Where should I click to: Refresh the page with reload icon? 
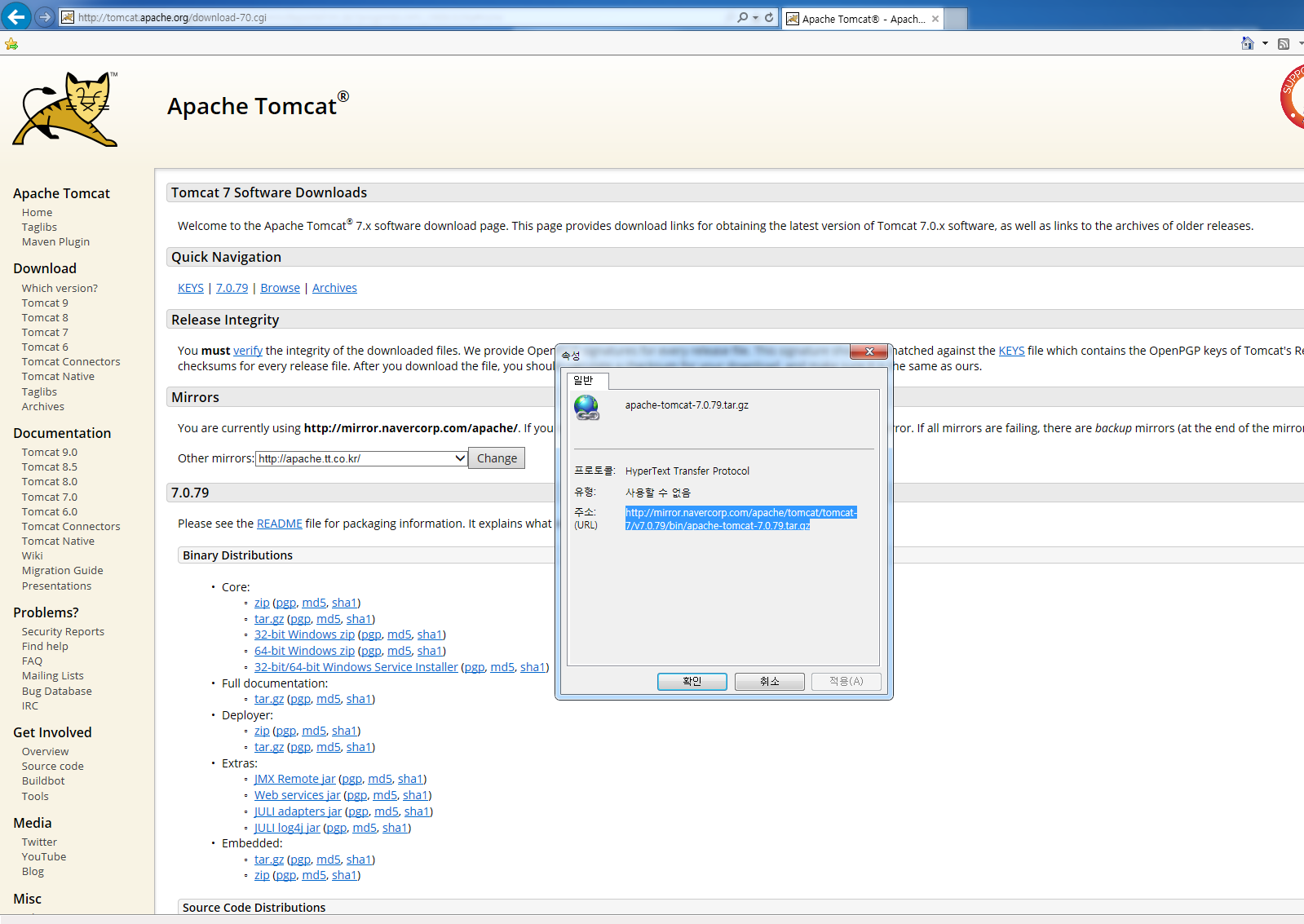coord(769,17)
